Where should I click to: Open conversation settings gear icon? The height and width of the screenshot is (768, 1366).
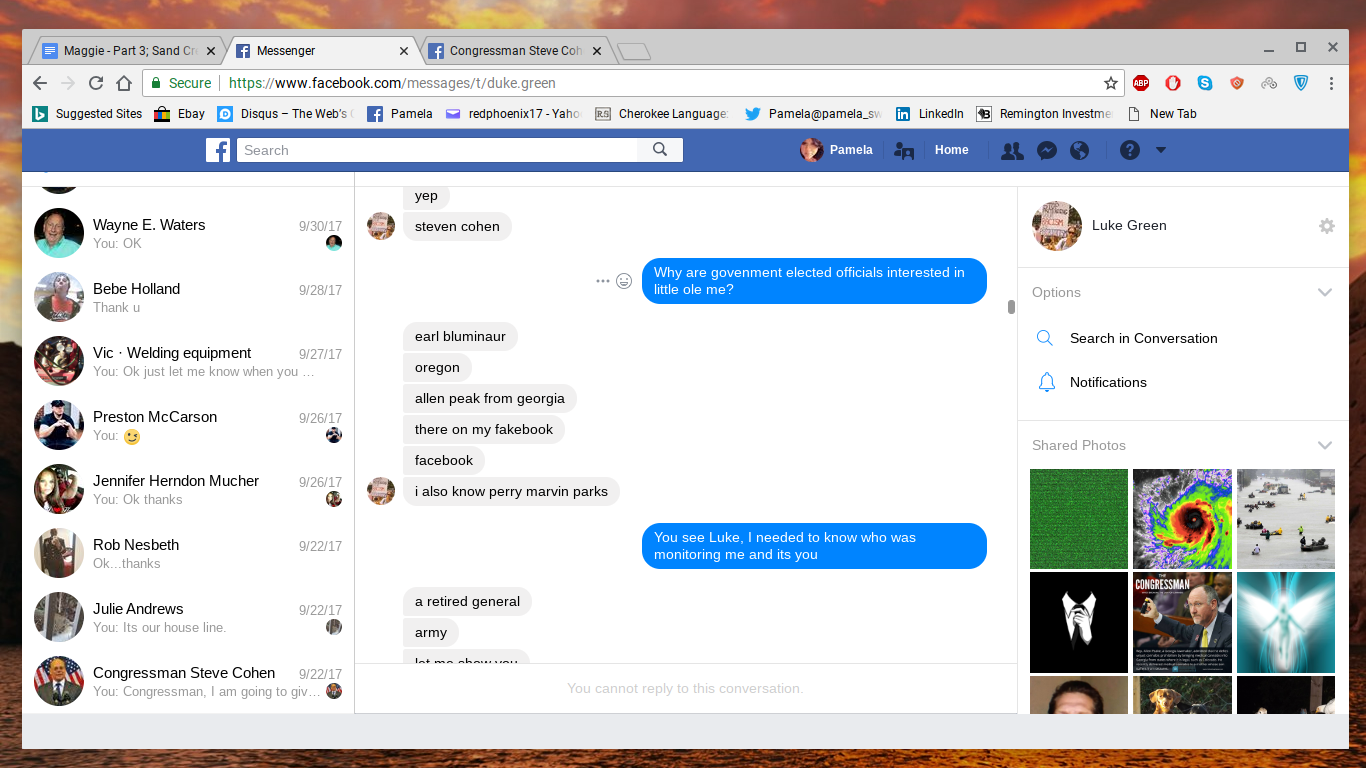tap(1326, 226)
